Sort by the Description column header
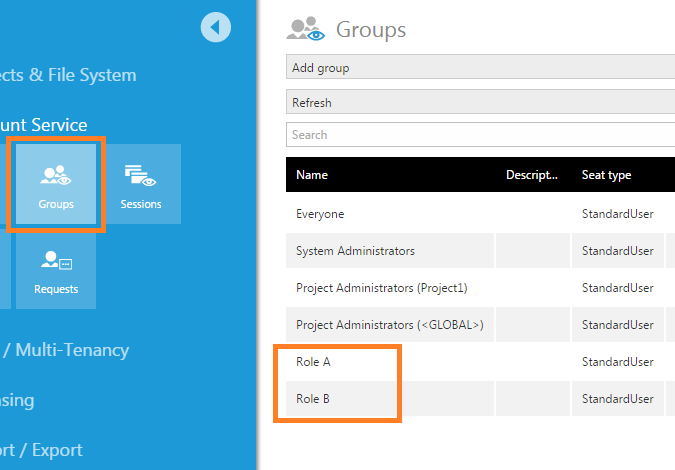Image resolution: width=675 pixels, height=470 pixels. coord(532,175)
